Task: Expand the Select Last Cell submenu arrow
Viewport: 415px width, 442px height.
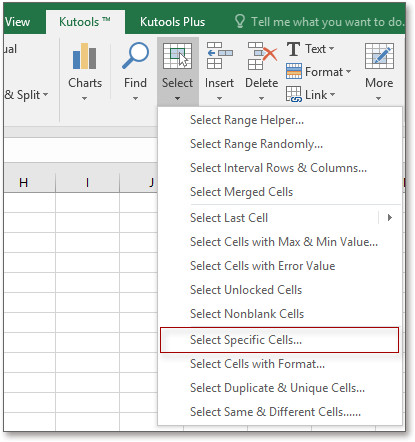Action: click(390, 218)
